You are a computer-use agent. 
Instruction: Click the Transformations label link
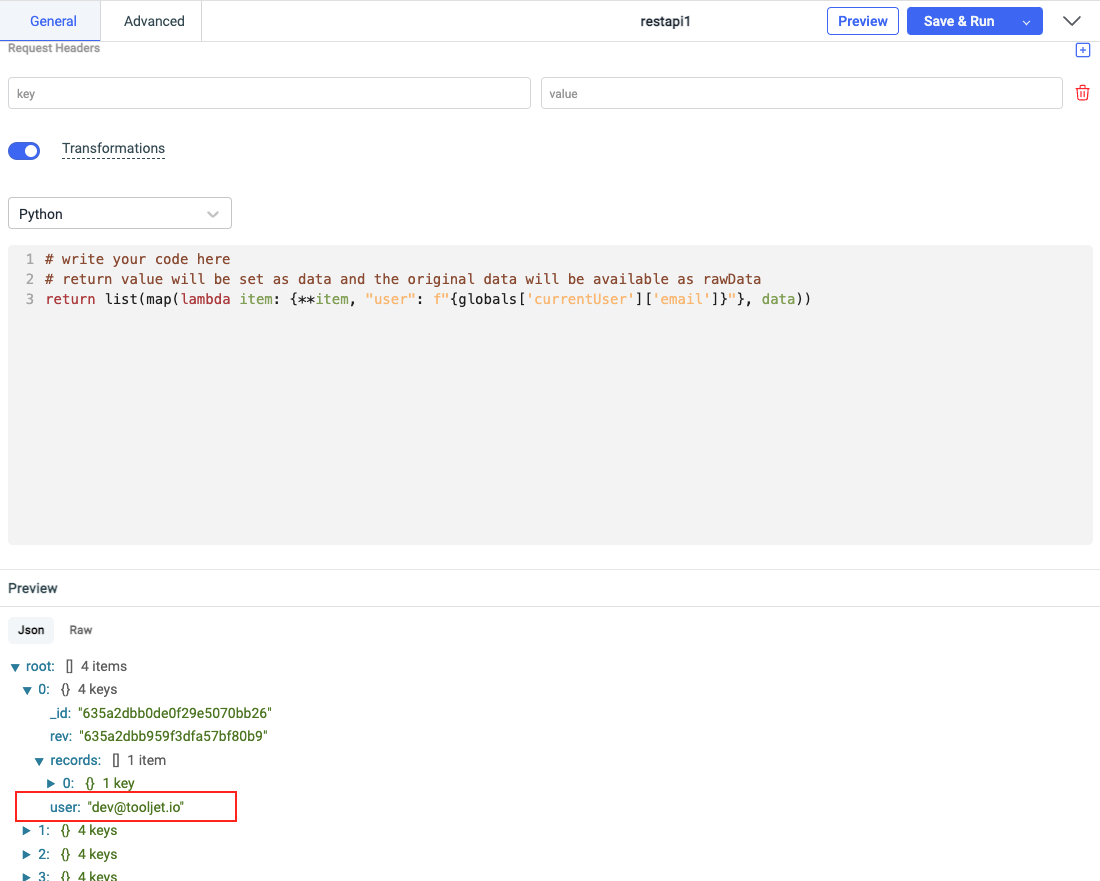(x=113, y=149)
